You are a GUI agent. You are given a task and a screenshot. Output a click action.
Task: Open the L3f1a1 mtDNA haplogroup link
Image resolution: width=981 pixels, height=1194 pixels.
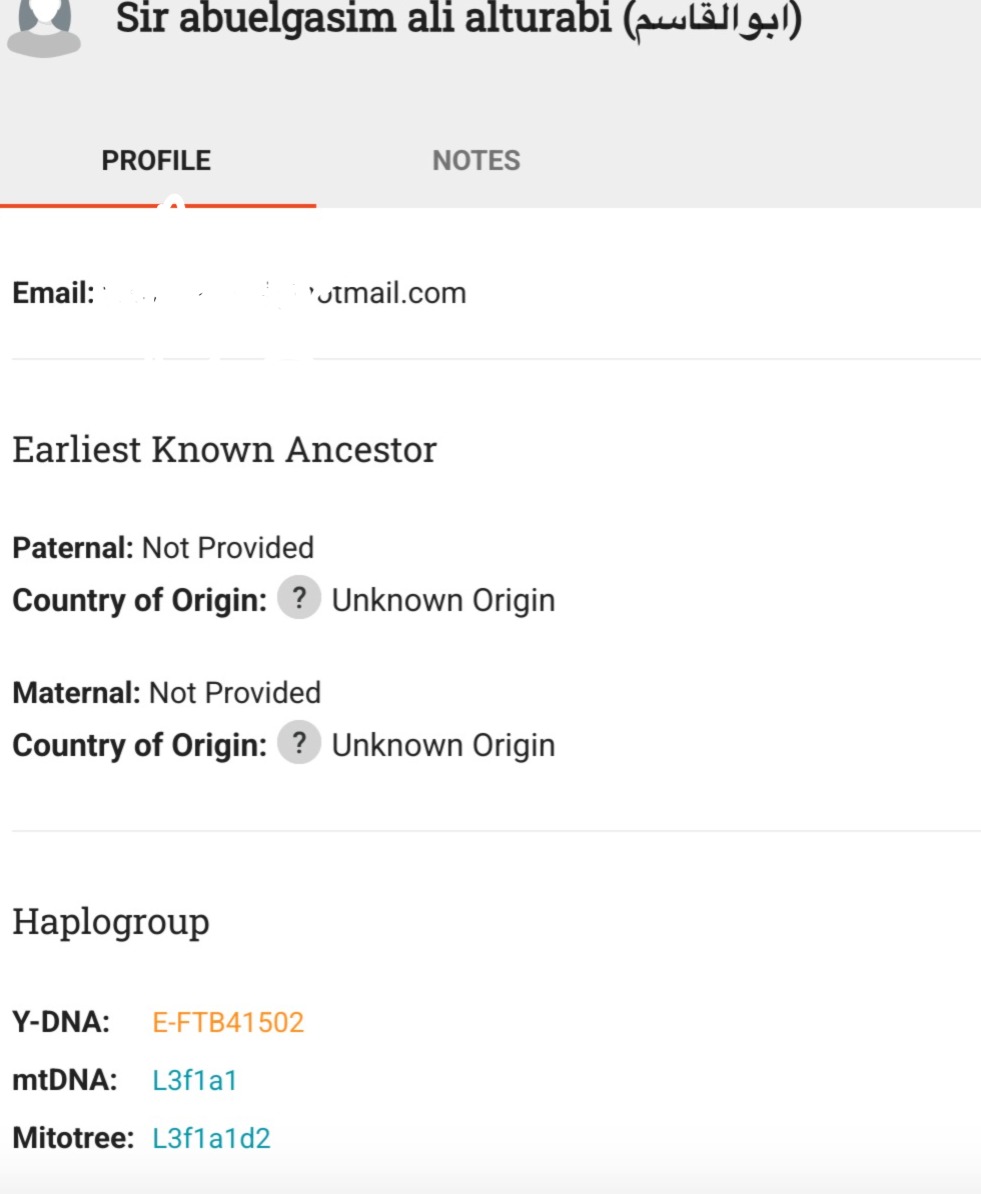click(195, 1080)
